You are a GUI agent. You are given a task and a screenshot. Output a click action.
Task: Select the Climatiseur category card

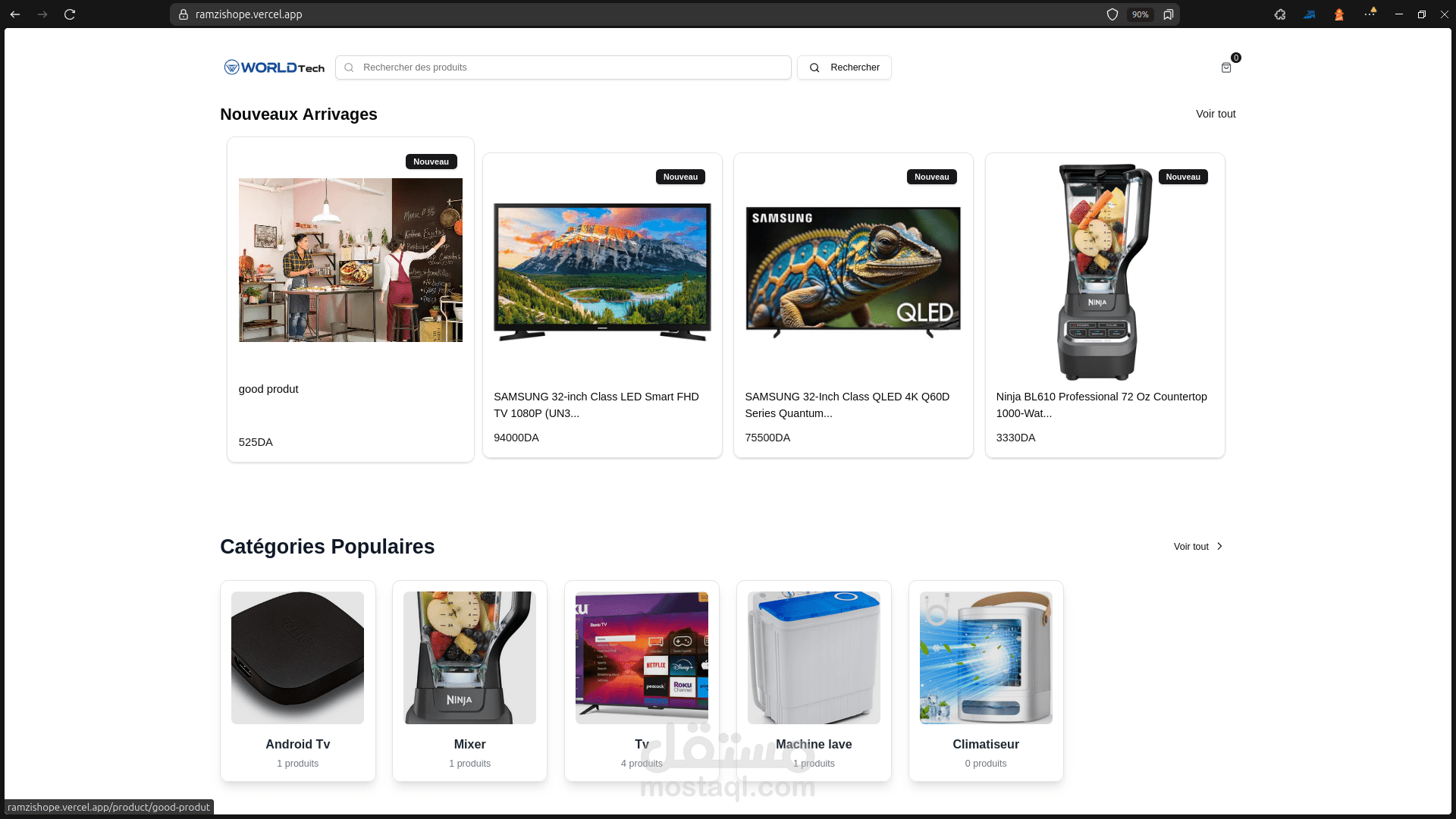click(x=986, y=681)
